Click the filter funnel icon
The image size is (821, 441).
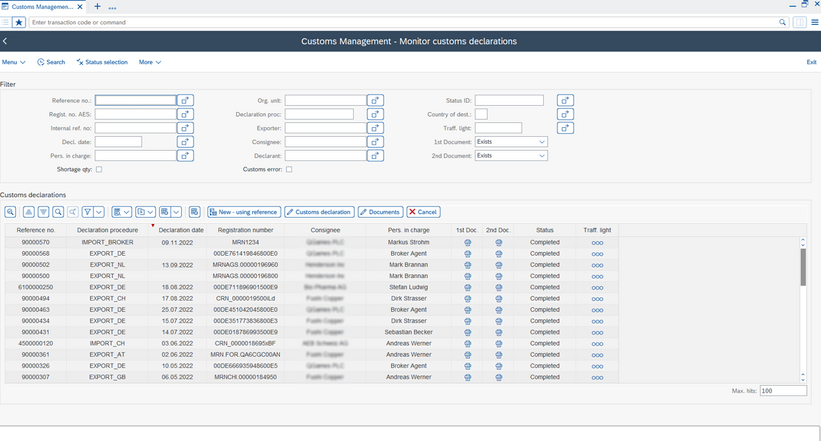pos(87,212)
